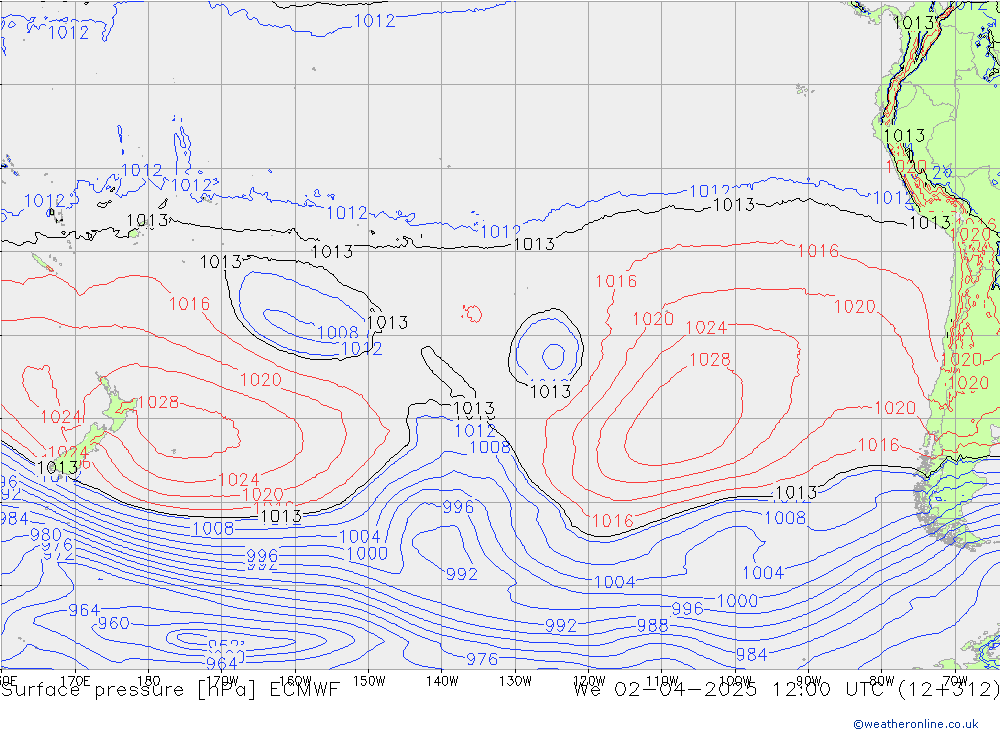Click the blue 984 label near 90W
This screenshot has height=733, width=1000.
point(751,654)
